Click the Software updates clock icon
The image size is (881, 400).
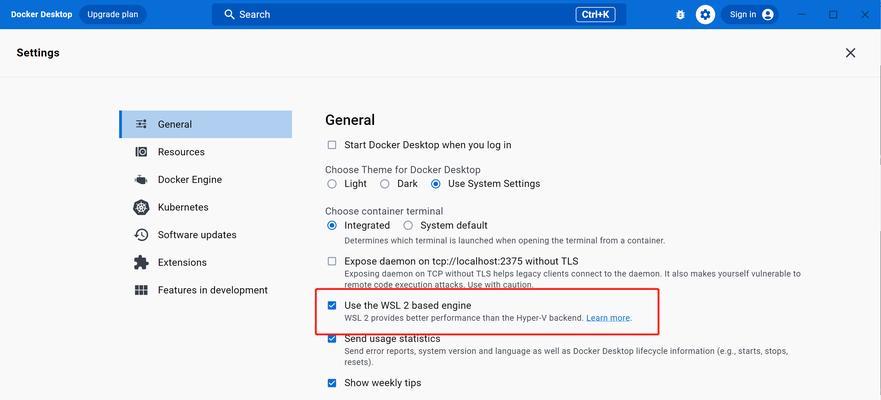point(142,235)
